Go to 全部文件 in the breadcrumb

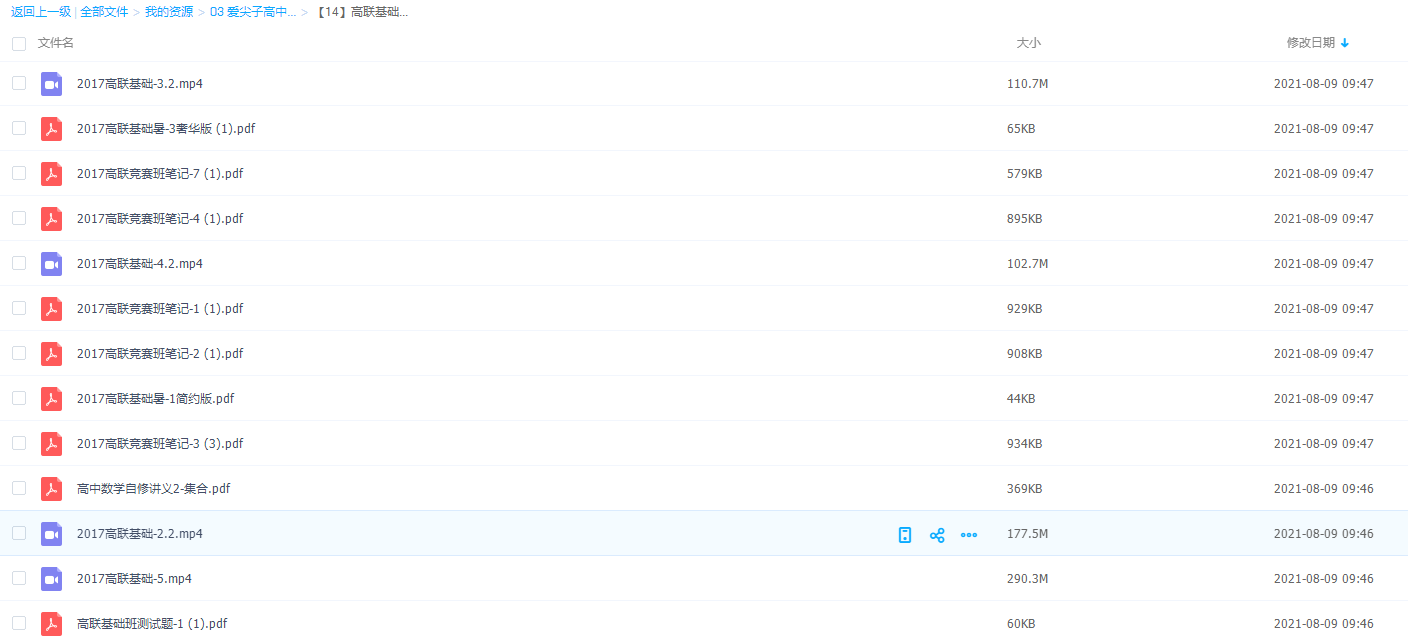click(106, 12)
